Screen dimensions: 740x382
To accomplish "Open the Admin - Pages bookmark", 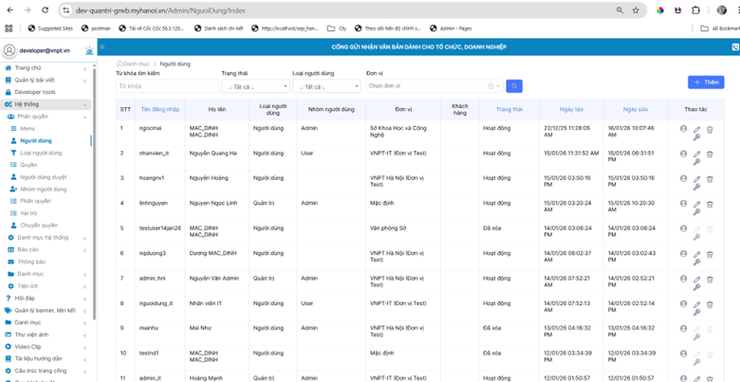I will tap(451, 28).
